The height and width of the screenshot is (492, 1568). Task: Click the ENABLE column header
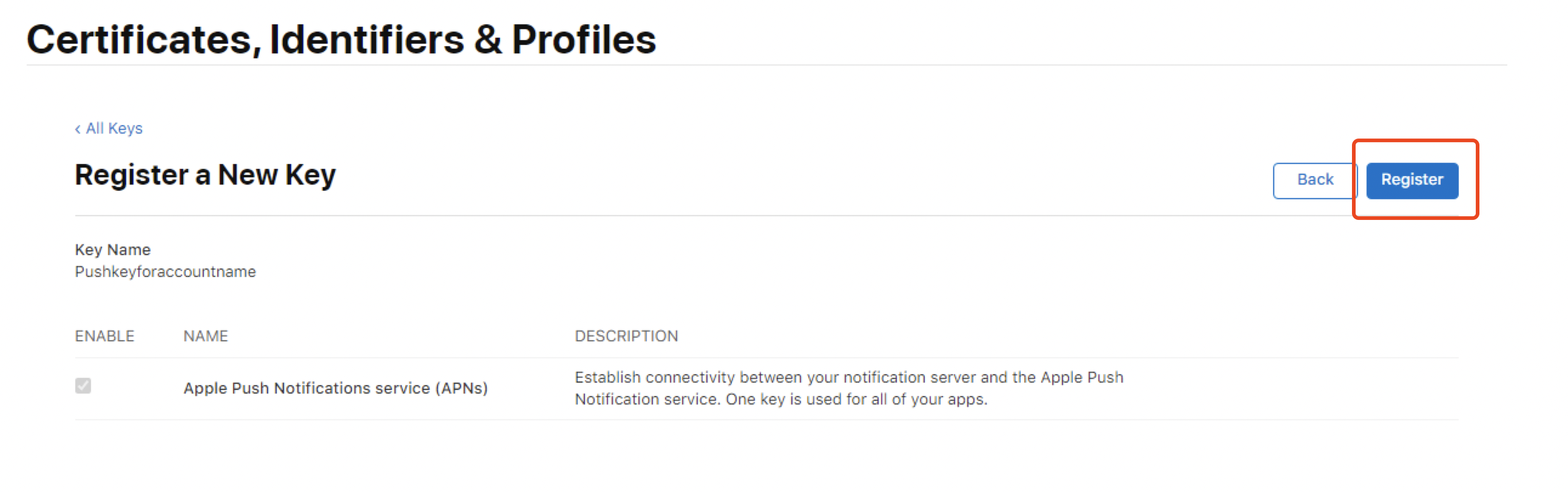[104, 336]
